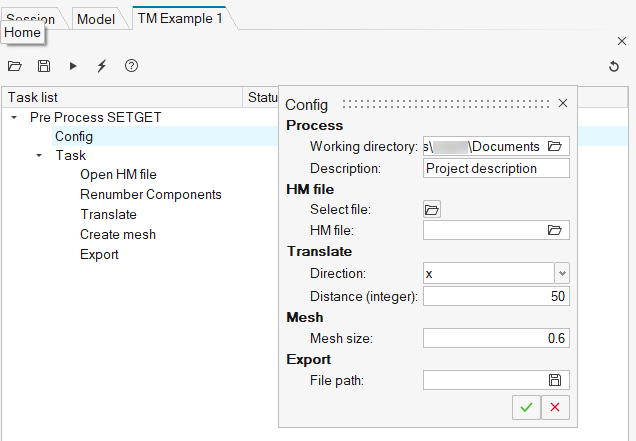Browse for the working directory folder

point(555,146)
